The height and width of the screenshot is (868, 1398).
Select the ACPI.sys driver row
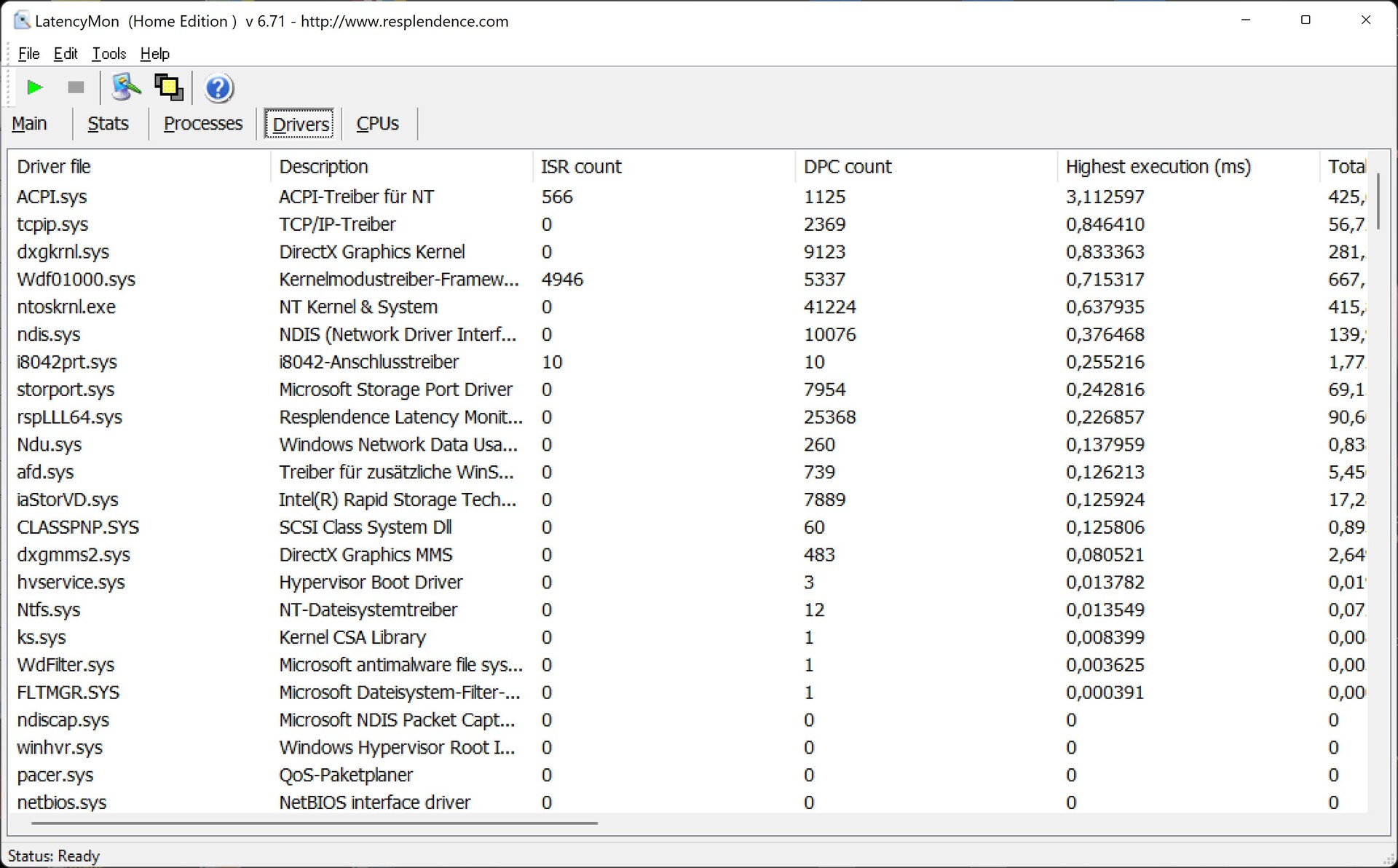(52, 197)
